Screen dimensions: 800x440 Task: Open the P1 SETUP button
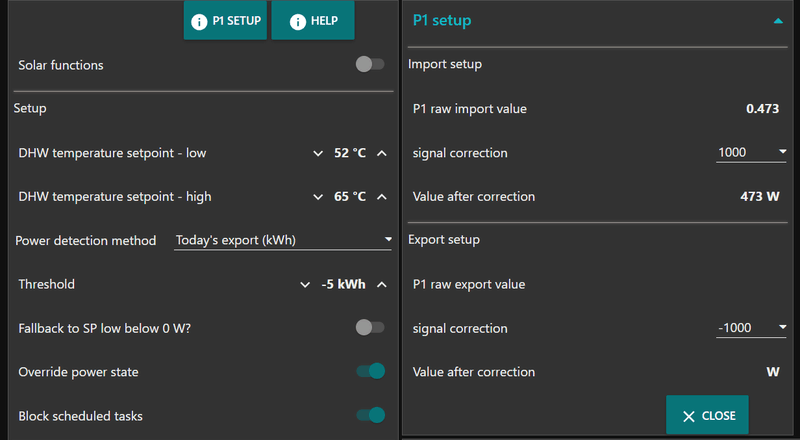[x=226, y=20]
